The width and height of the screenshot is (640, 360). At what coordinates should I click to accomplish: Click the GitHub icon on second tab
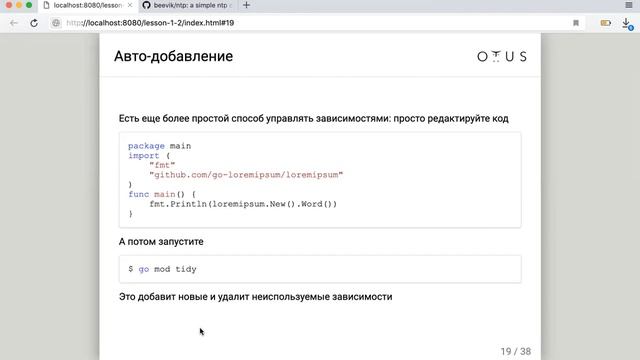(x=146, y=5)
